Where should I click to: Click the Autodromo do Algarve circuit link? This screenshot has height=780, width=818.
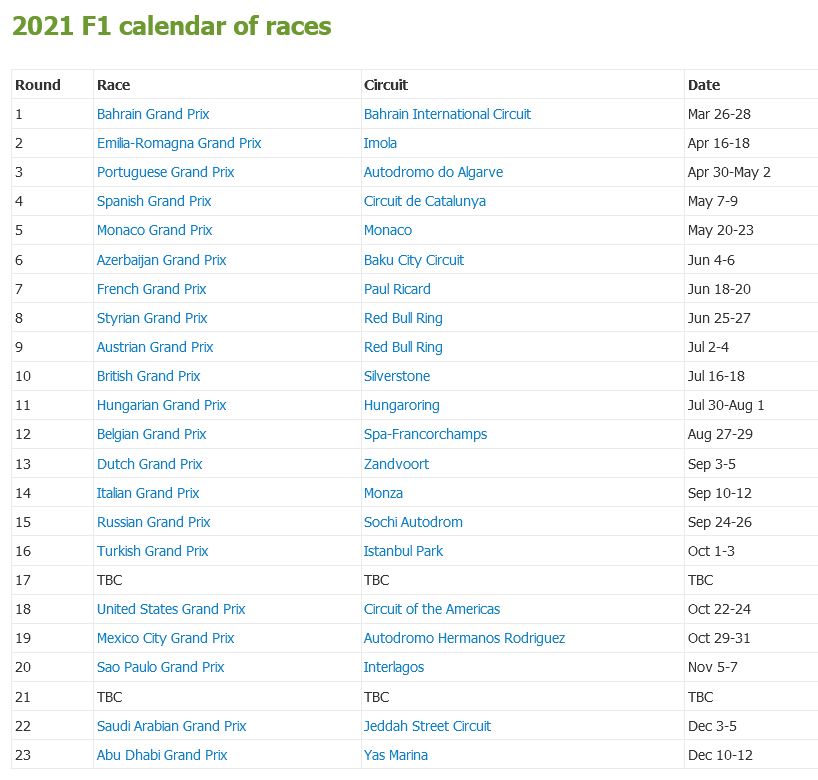[x=433, y=172]
